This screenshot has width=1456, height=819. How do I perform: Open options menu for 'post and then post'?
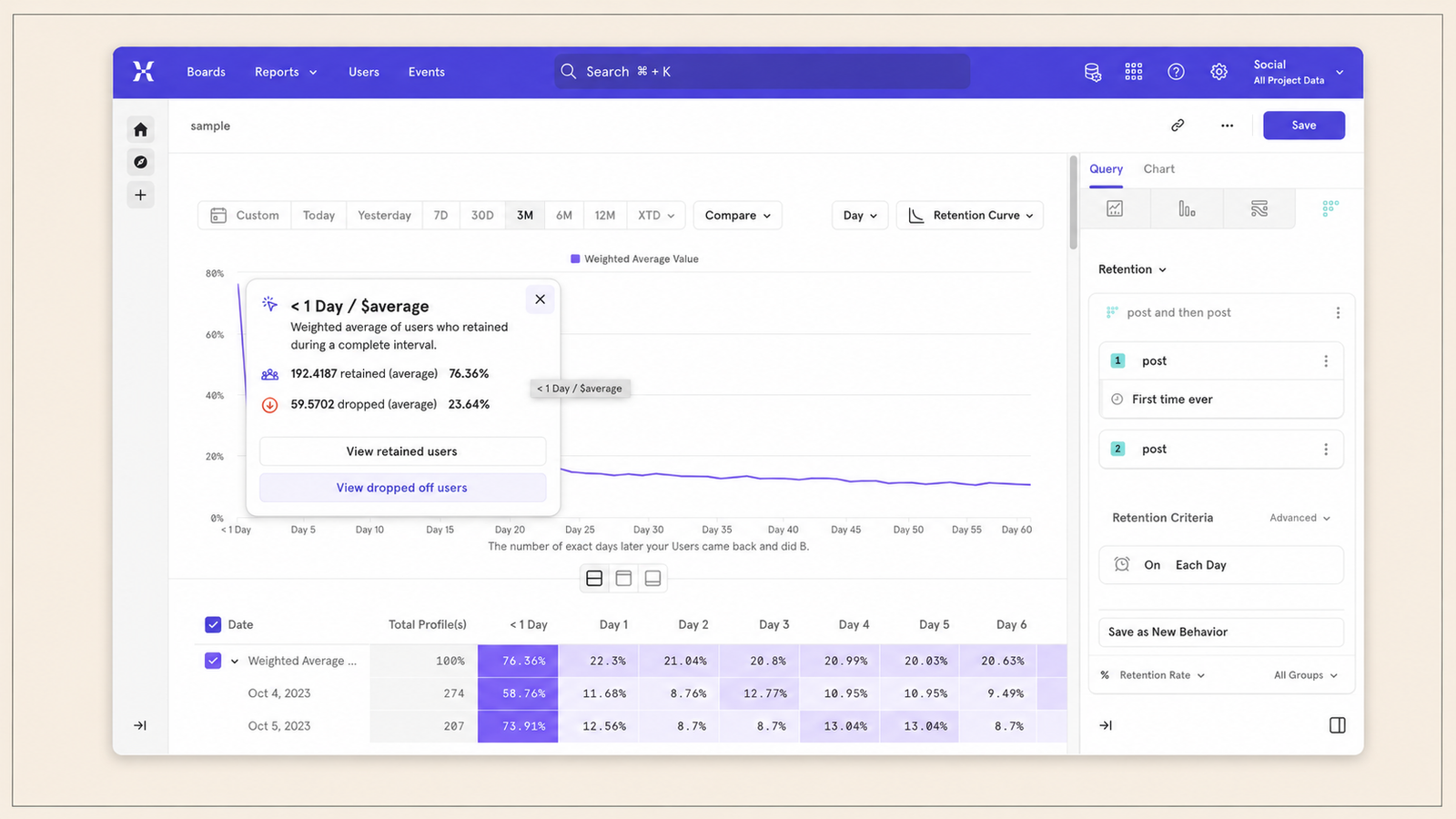1338,313
